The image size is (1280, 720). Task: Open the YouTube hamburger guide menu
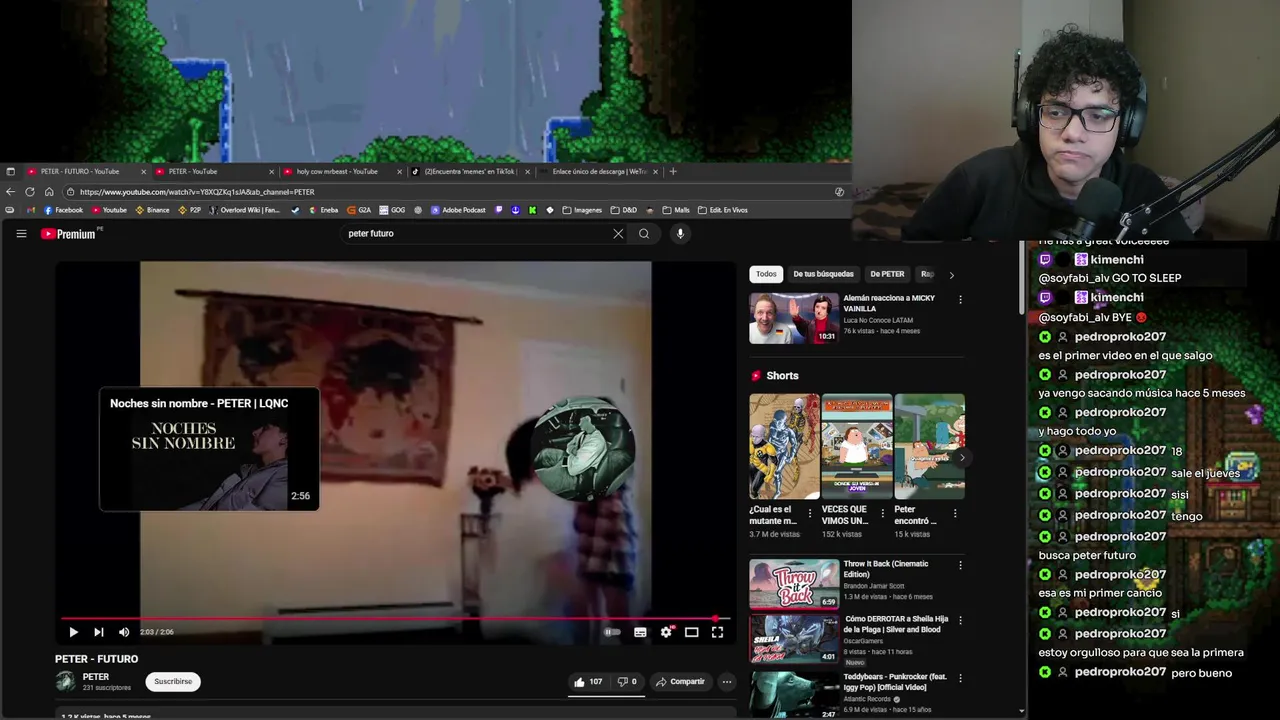pyautogui.click(x=21, y=234)
